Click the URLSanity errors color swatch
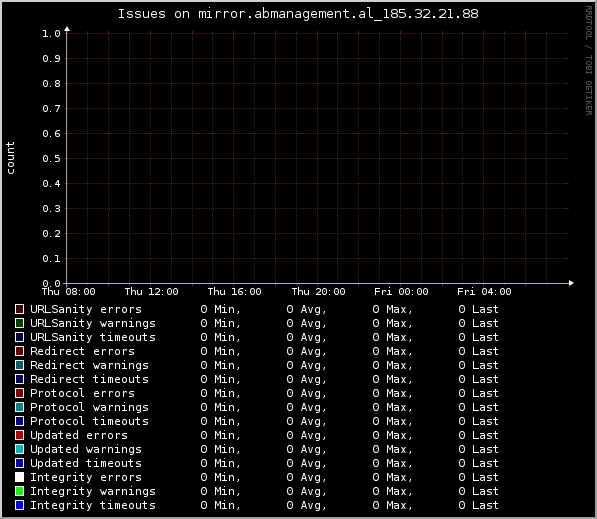 [19, 309]
